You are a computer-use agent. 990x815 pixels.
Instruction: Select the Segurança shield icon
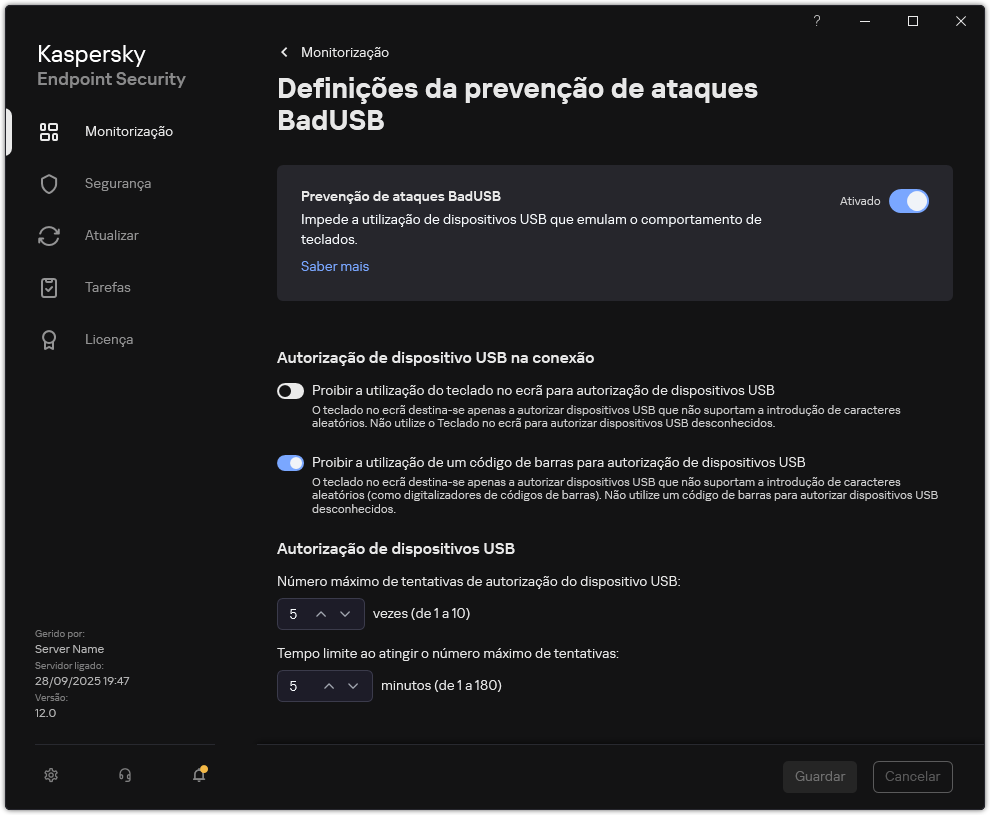point(49,183)
